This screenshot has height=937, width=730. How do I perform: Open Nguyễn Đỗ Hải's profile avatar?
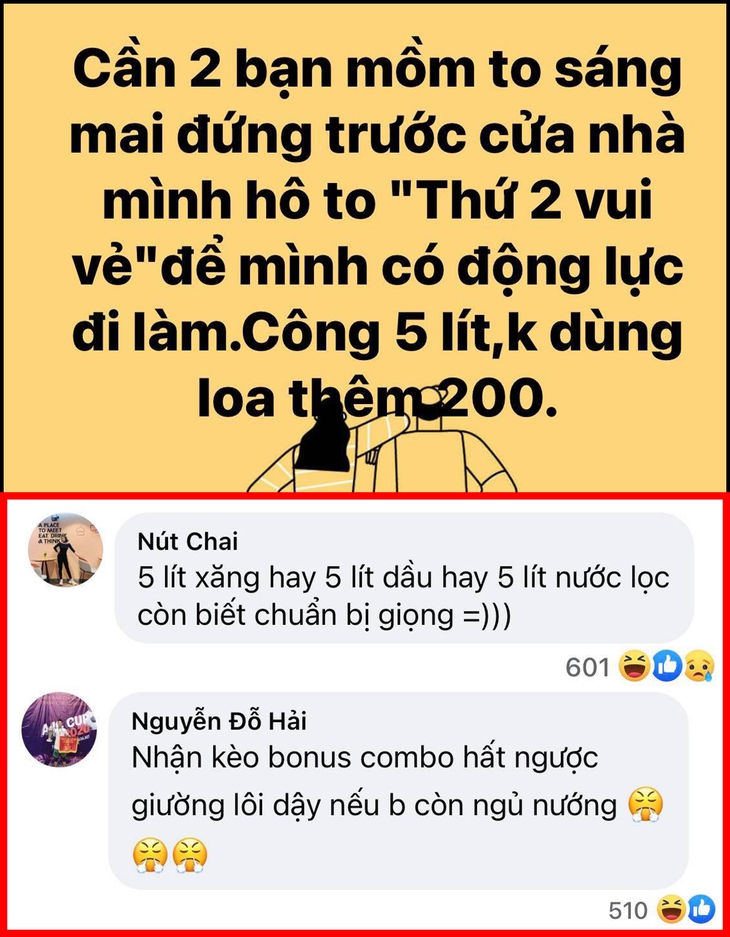(59, 730)
